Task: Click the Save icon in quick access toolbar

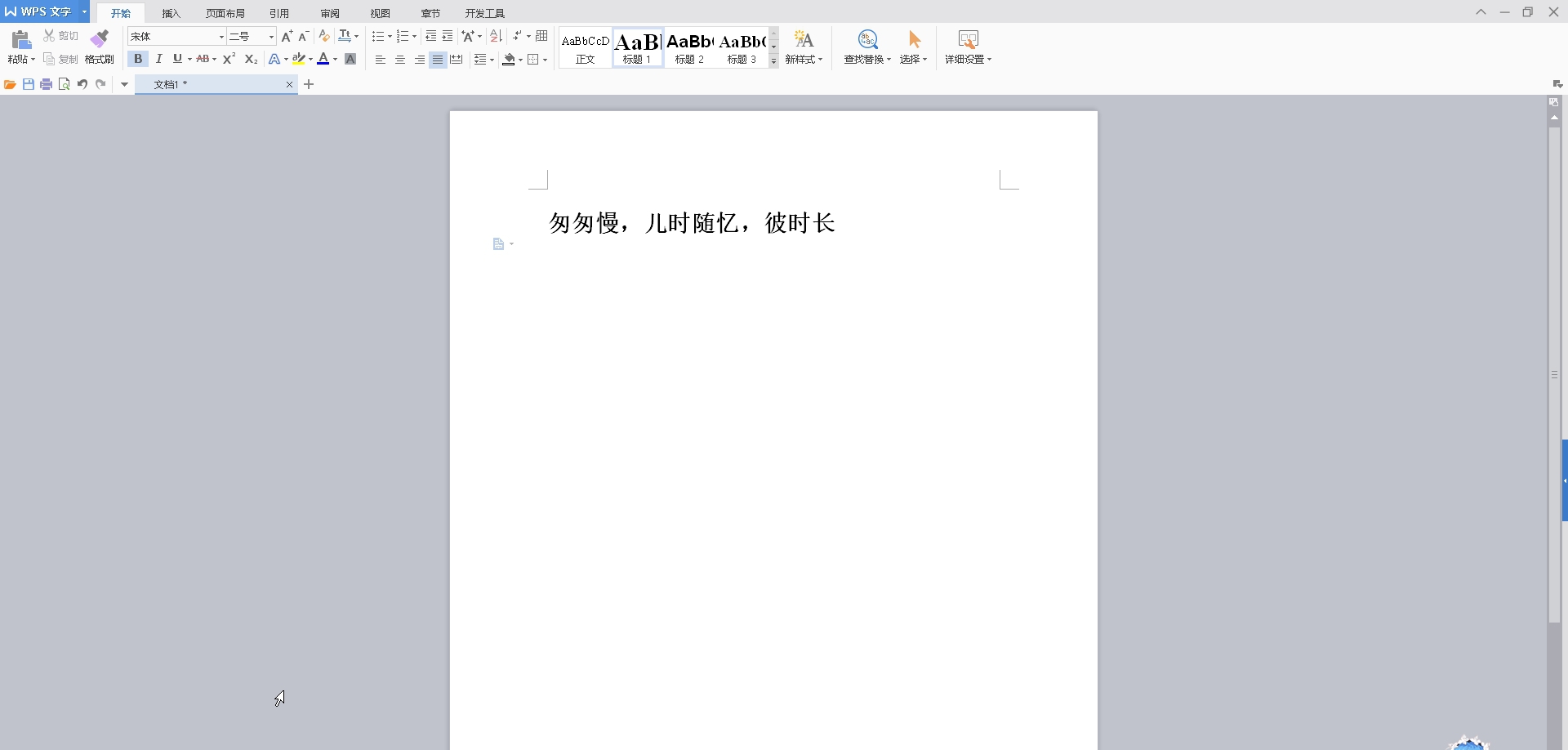Action: [x=28, y=83]
